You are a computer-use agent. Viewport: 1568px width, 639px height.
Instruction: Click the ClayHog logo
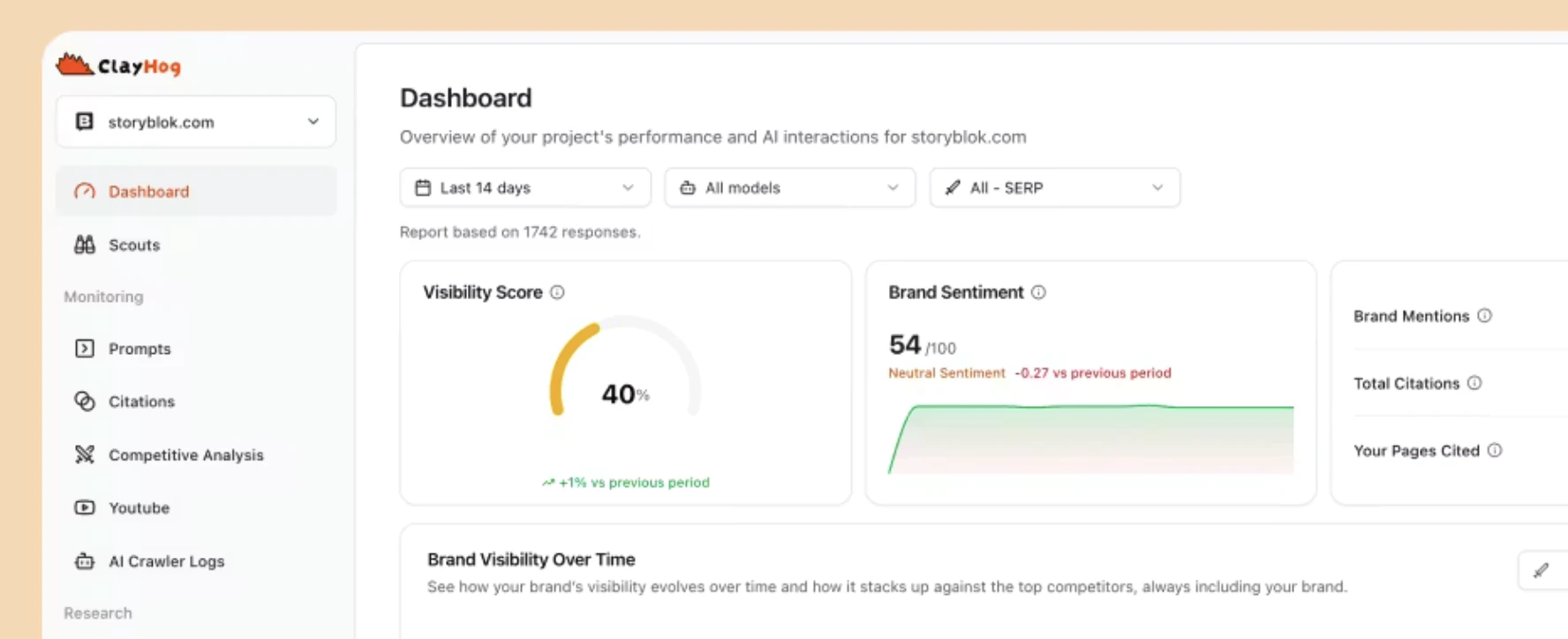(x=118, y=65)
